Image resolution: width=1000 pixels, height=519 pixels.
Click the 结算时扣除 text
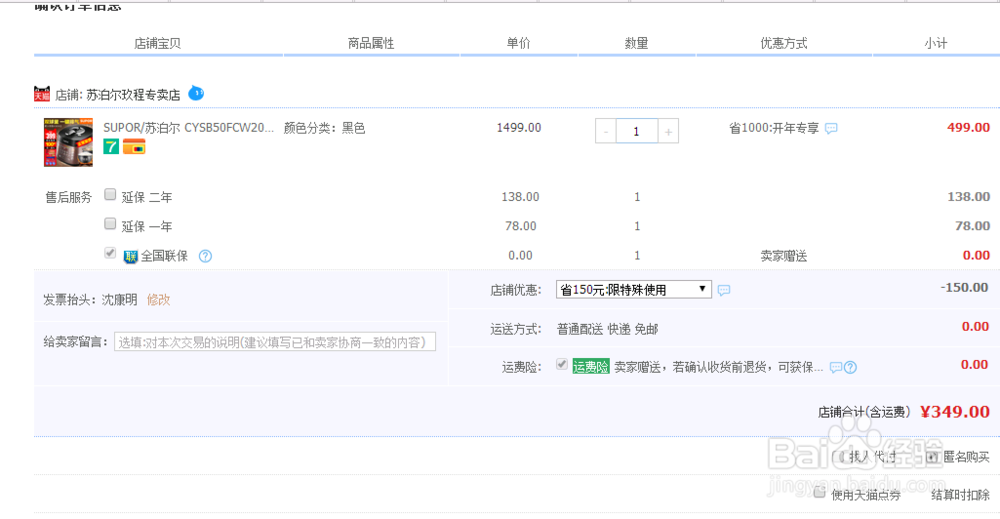960,495
